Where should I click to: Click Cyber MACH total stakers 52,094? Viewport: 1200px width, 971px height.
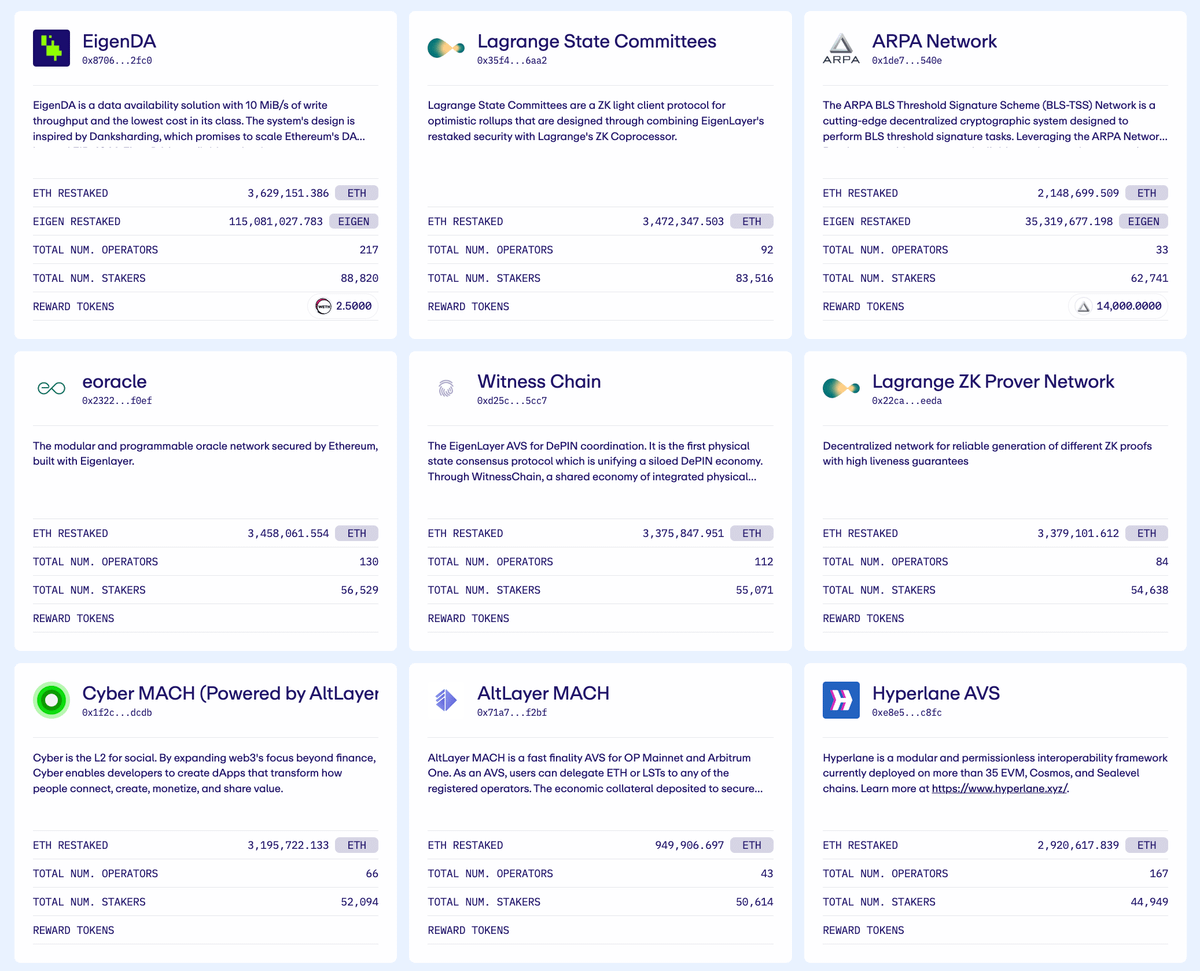click(x=360, y=903)
